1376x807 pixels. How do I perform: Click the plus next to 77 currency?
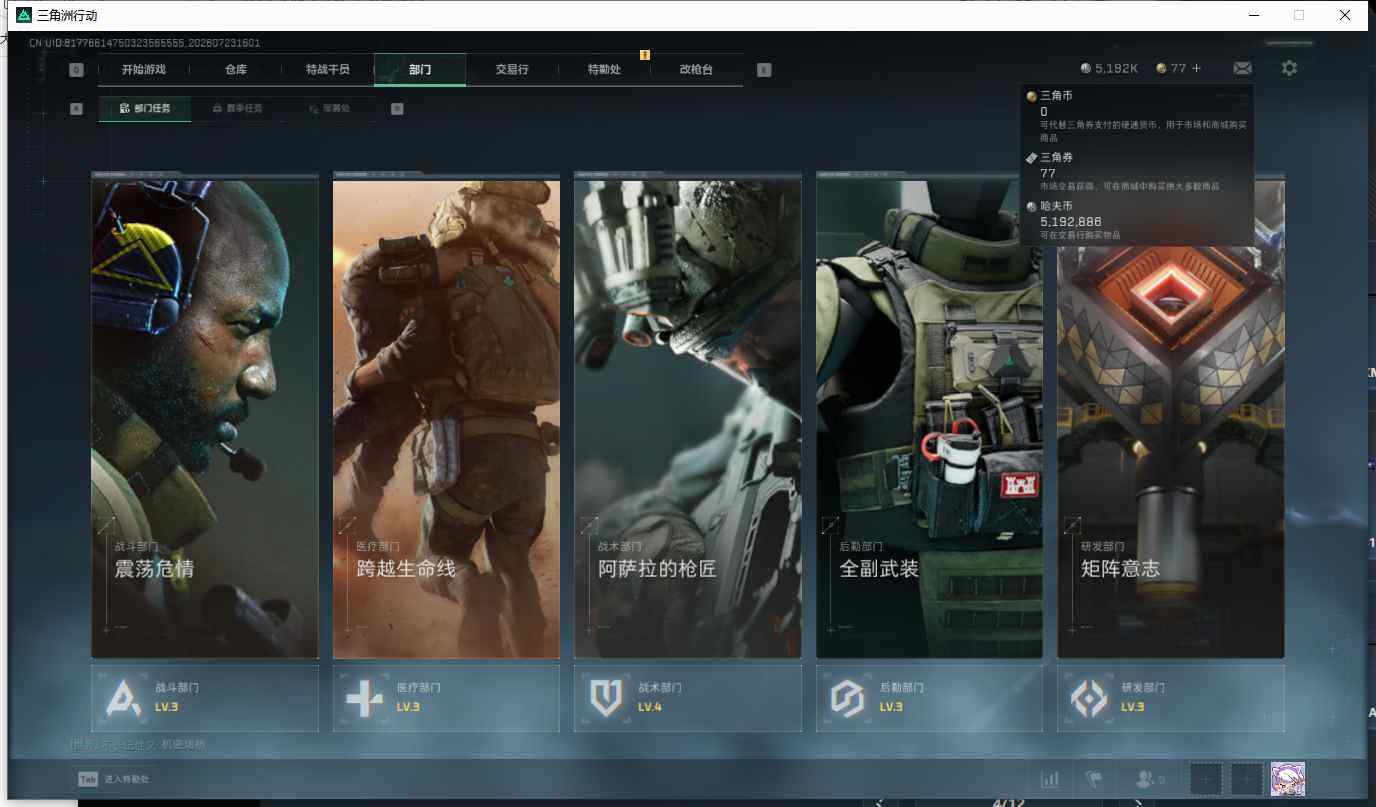[x=1196, y=68]
